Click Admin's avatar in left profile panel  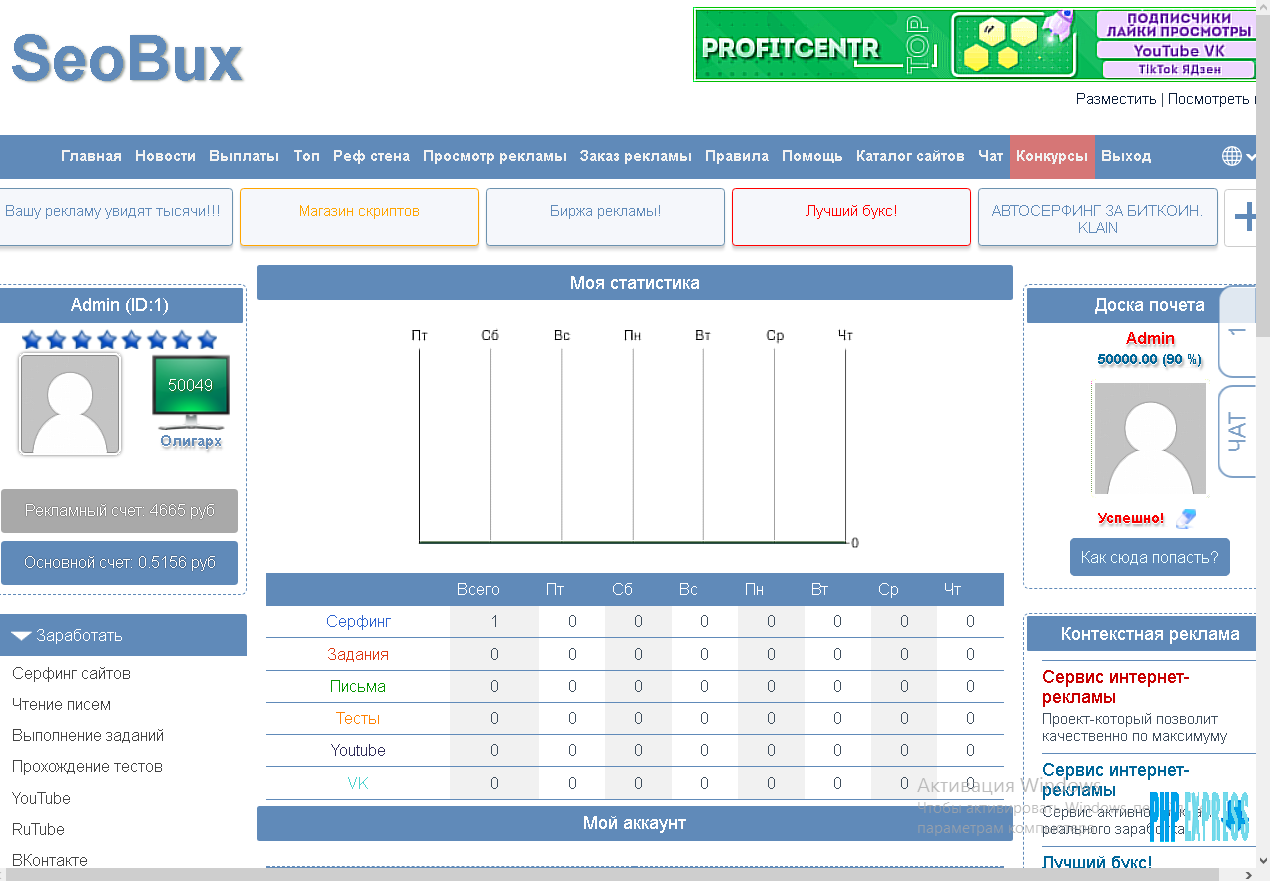tap(70, 404)
